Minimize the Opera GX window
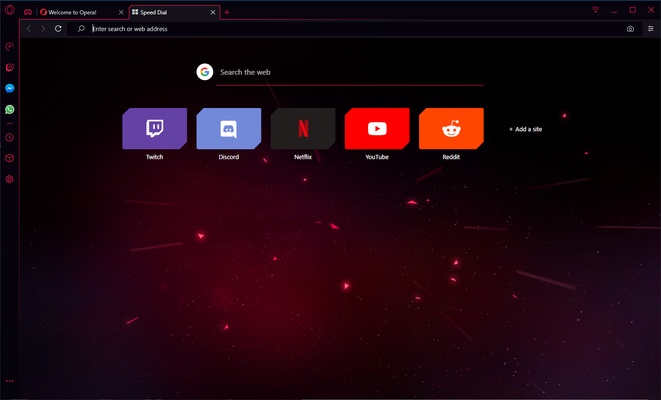This screenshot has width=661, height=400. pos(614,10)
